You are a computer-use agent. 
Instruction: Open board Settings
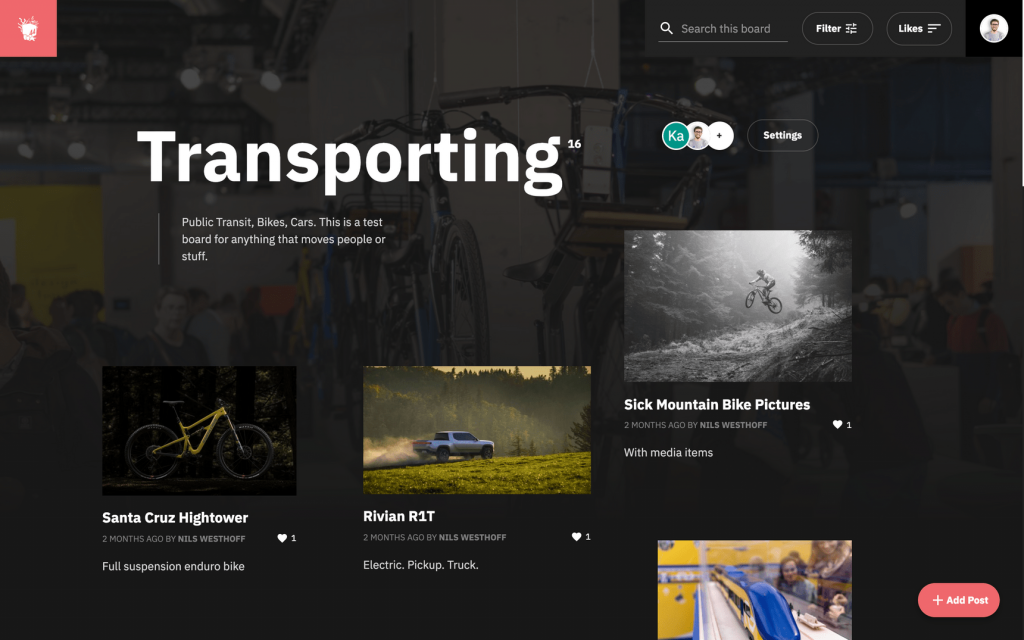(782, 135)
